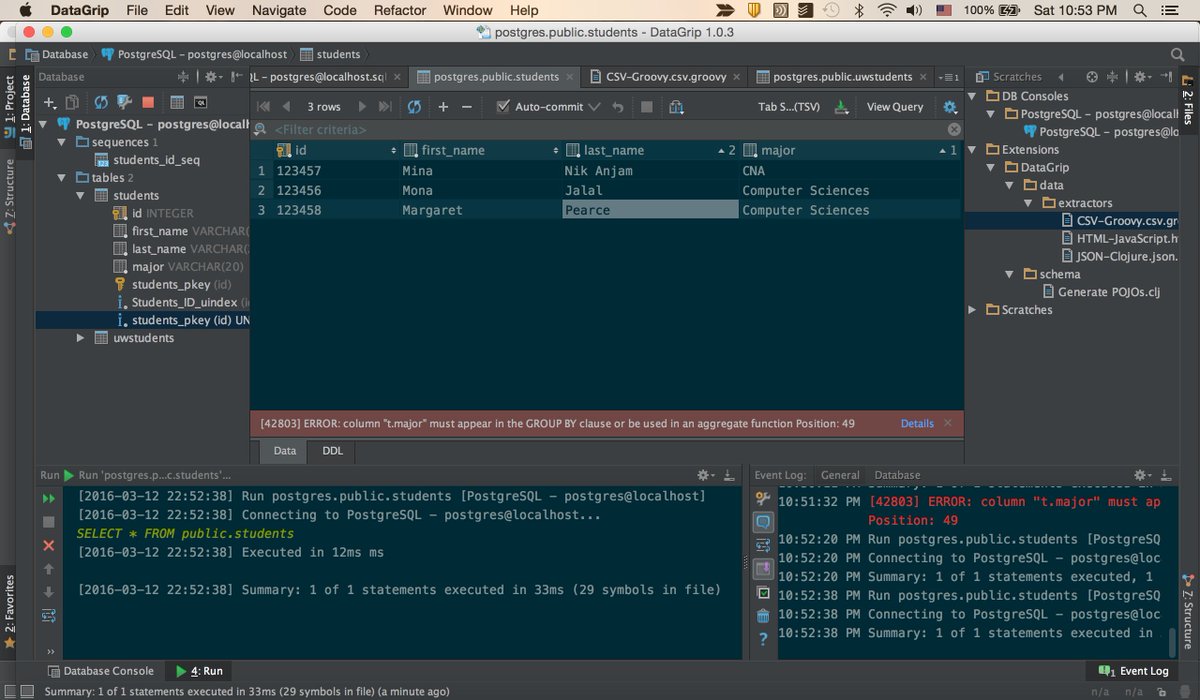The height and width of the screenshot is (700, 1200).
Task: Go to next page of rows
Action: (x=363, y=106)
